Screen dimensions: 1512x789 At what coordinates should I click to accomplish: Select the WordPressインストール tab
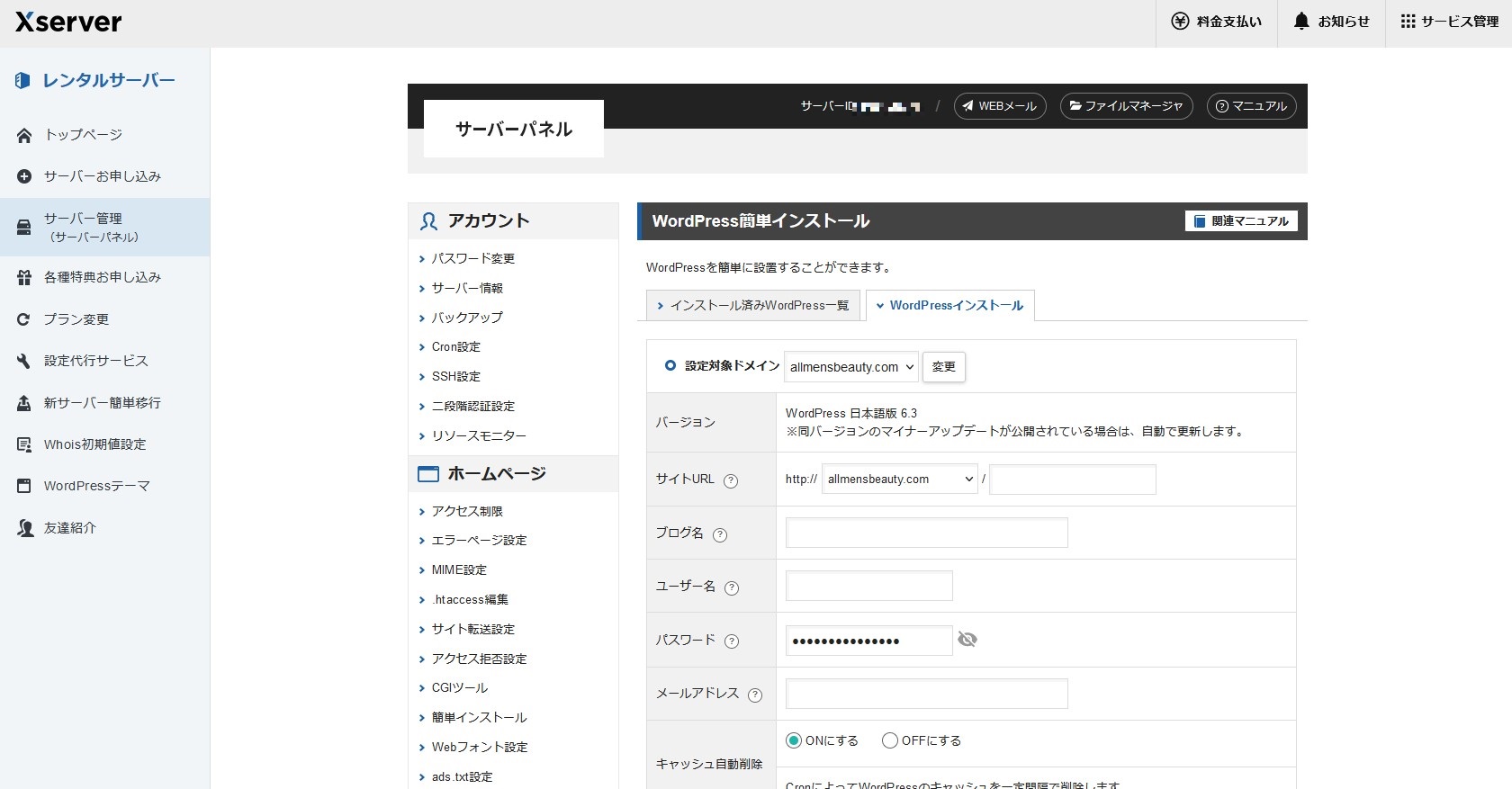[x=949, y=306]
